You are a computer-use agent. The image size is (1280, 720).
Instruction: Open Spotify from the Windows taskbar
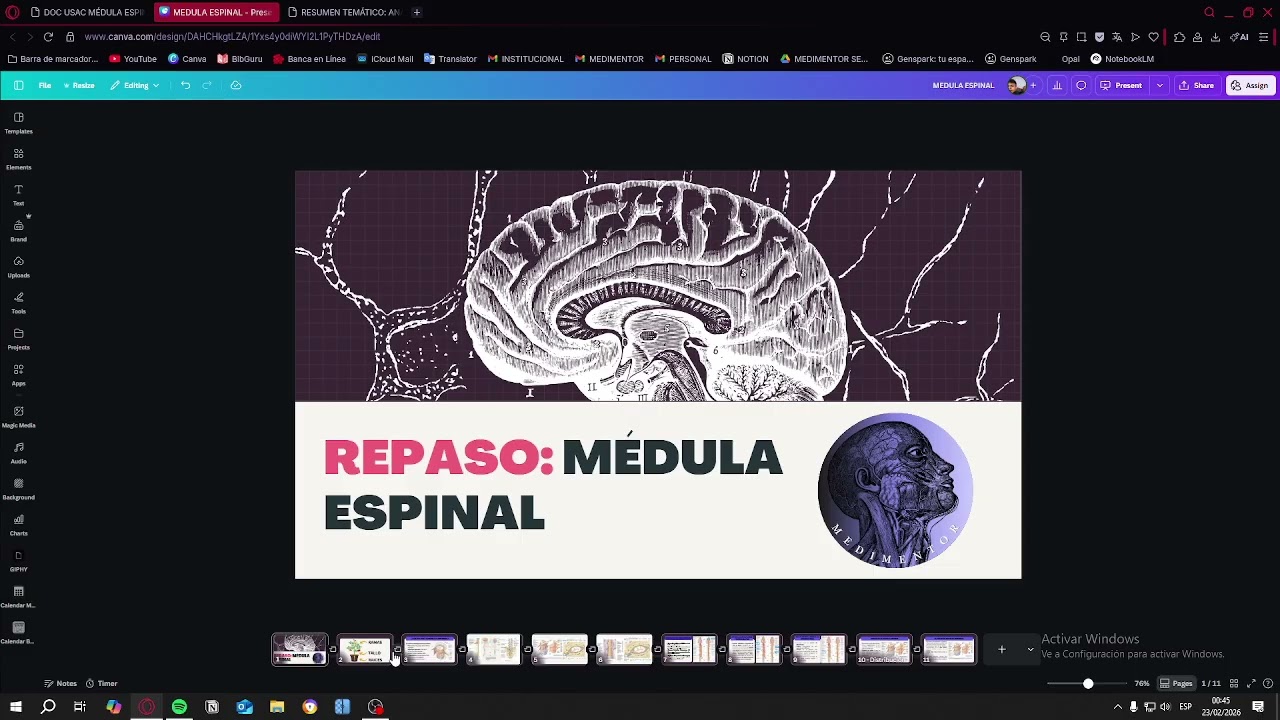(179, 707)
